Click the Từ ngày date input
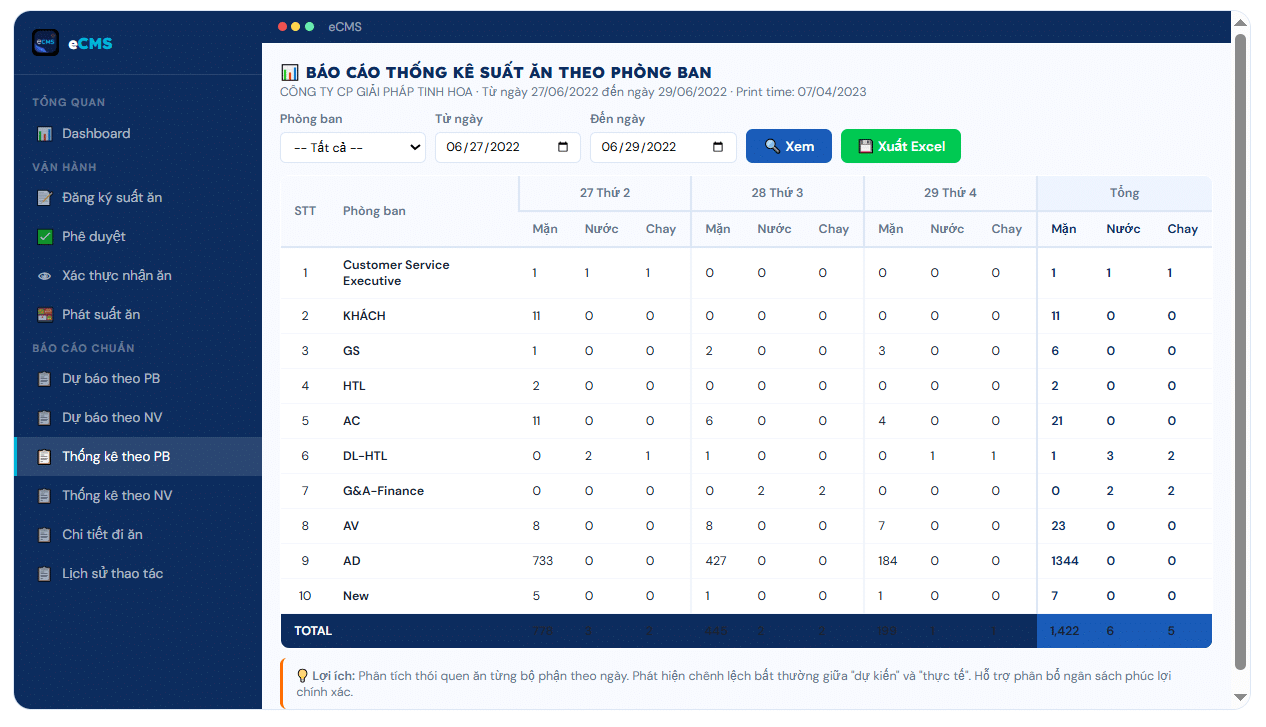 508,147
